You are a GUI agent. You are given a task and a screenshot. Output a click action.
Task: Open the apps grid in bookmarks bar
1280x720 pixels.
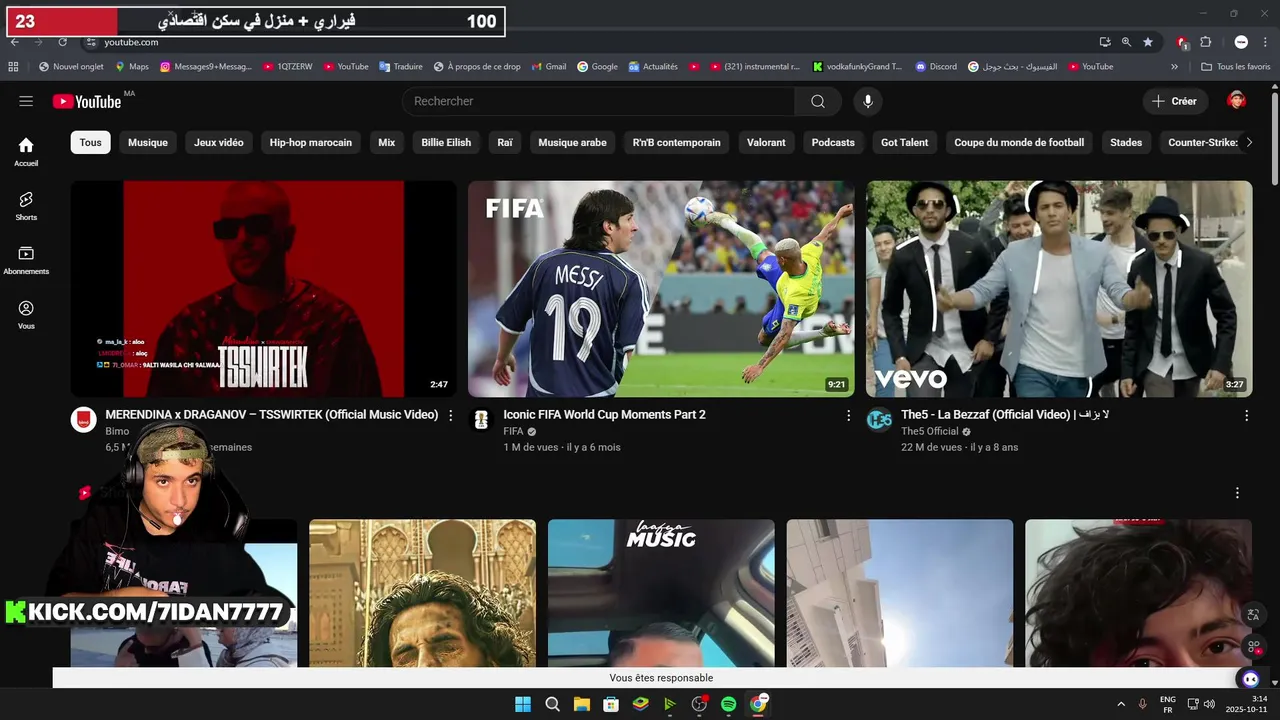click(13, 67)
